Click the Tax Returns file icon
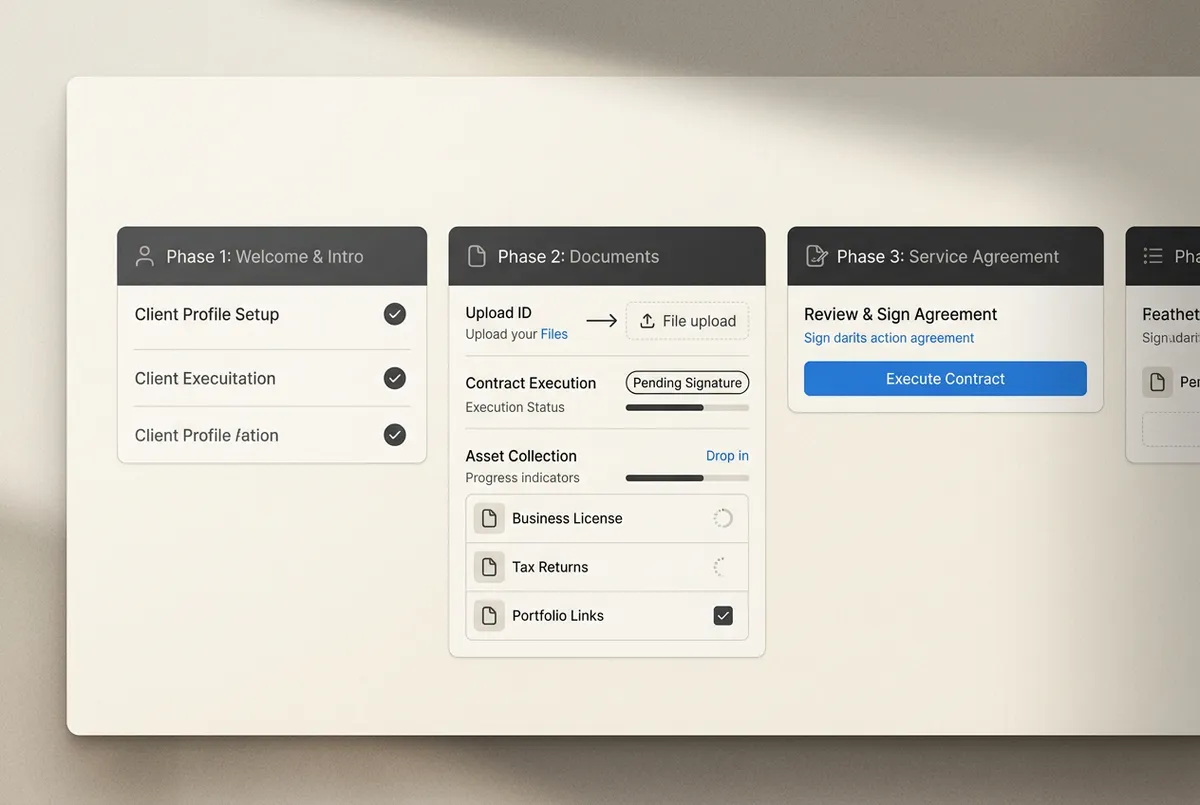Screen dimensions: 1200x805 tap(489, 567)
